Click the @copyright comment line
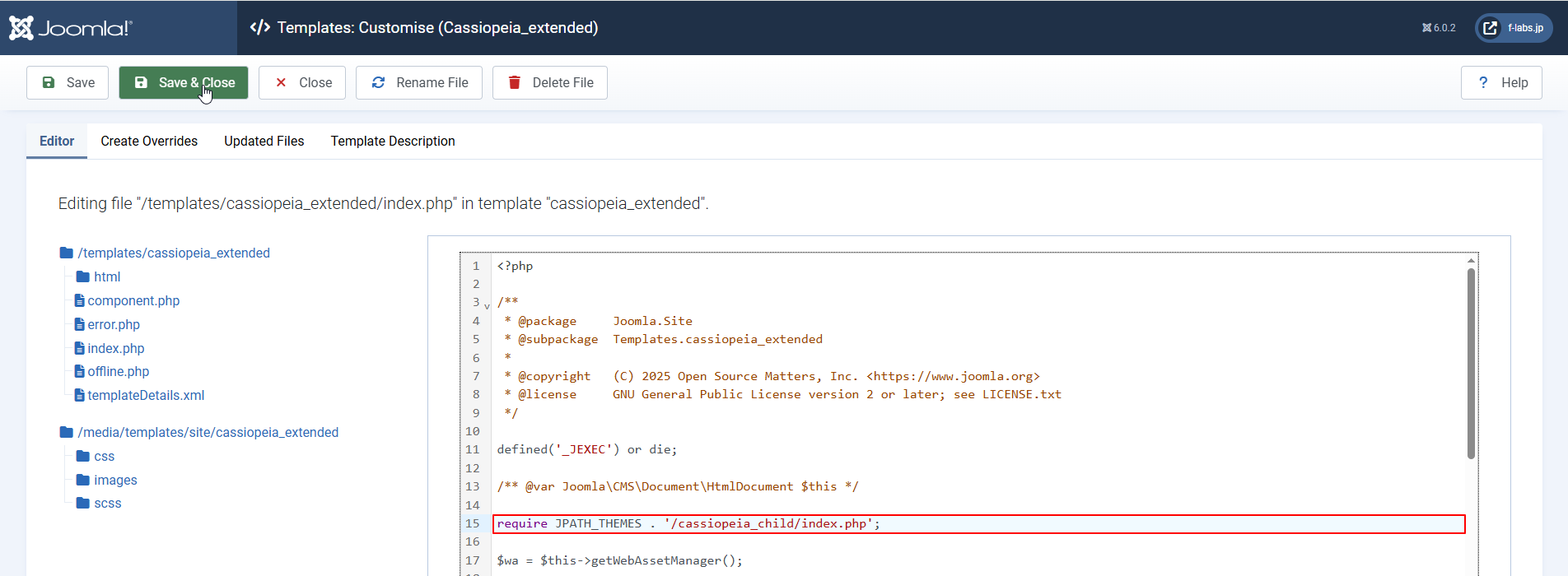 point(772,376)
